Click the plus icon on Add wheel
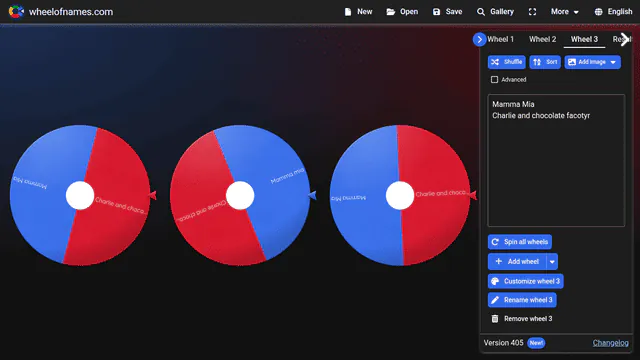This screenshot has width=640, height=360. (498, 261)
